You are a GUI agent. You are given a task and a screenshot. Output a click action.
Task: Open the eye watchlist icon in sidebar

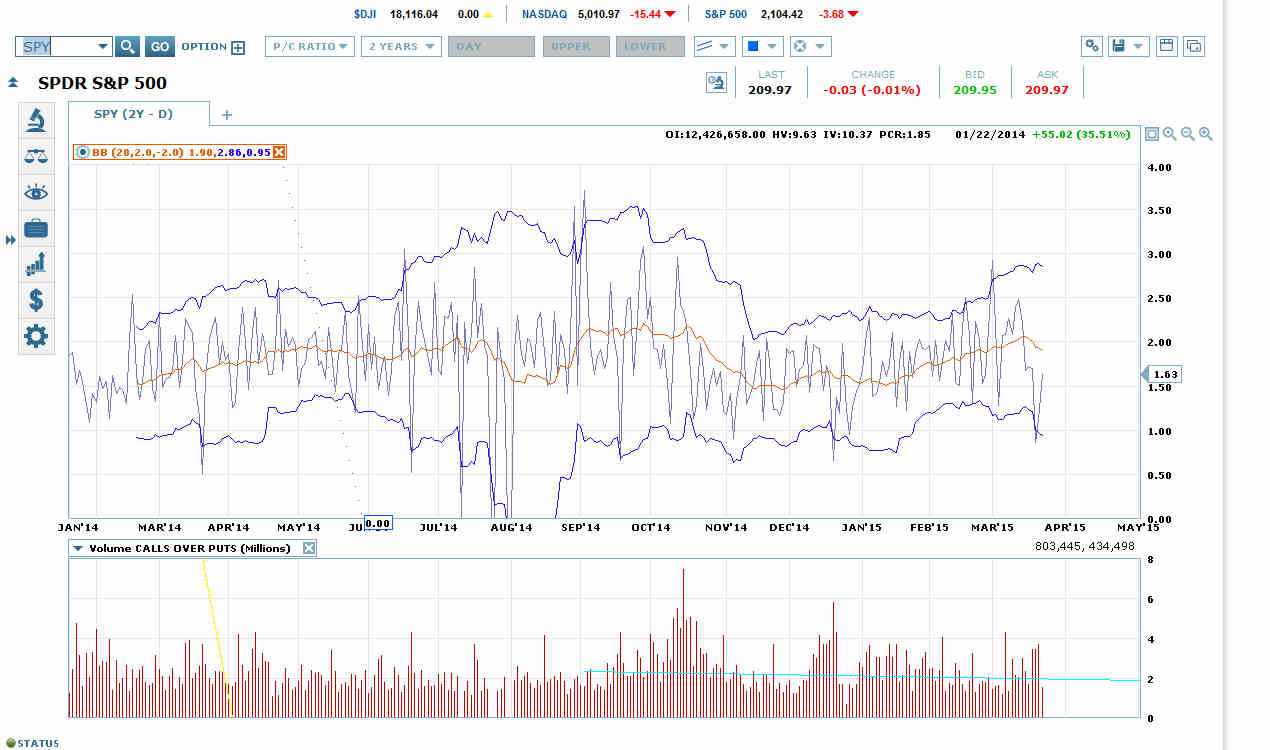tap(36, 192)
